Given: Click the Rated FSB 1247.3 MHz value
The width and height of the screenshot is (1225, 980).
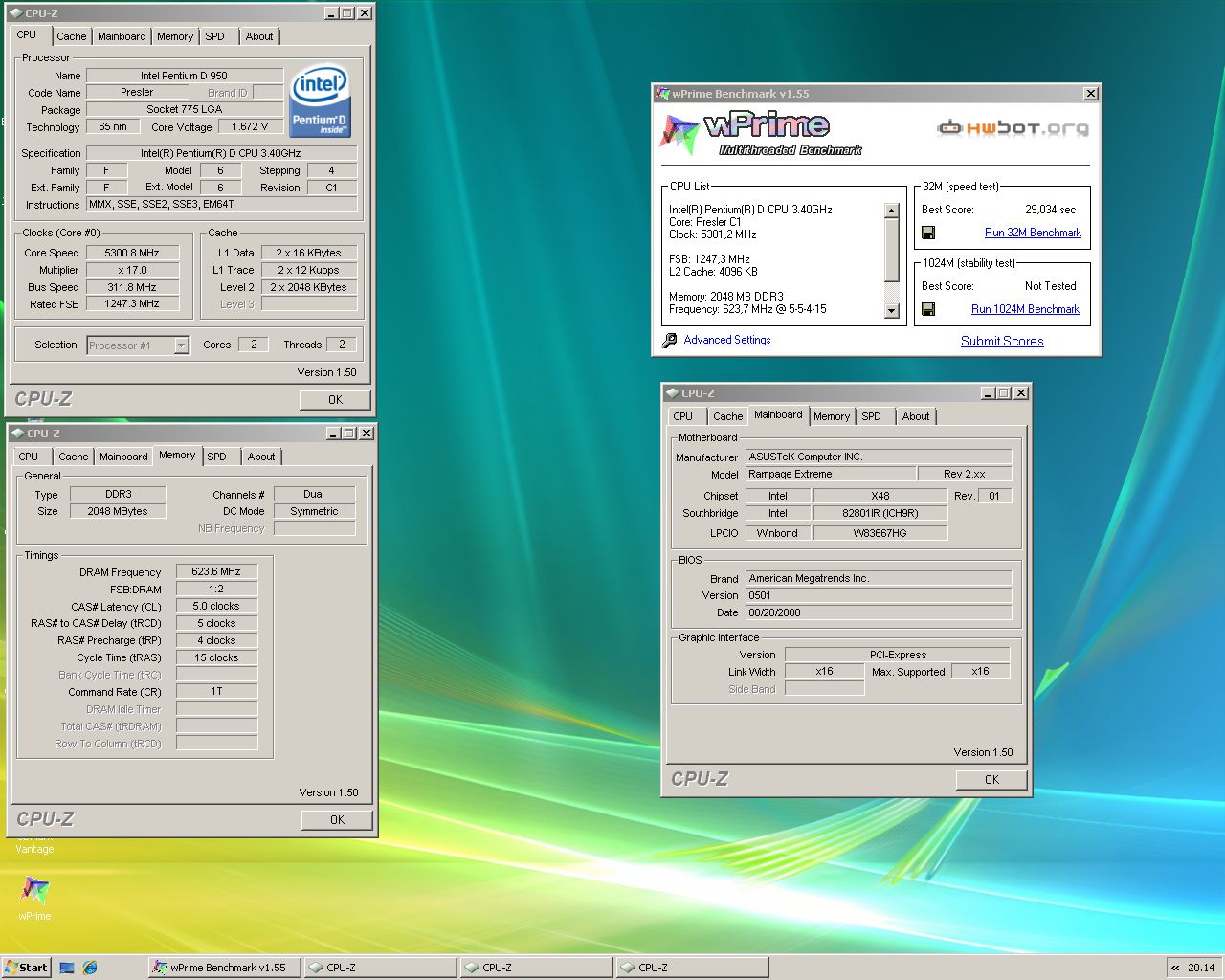Looking at the screenshot, I should point(133,303).
